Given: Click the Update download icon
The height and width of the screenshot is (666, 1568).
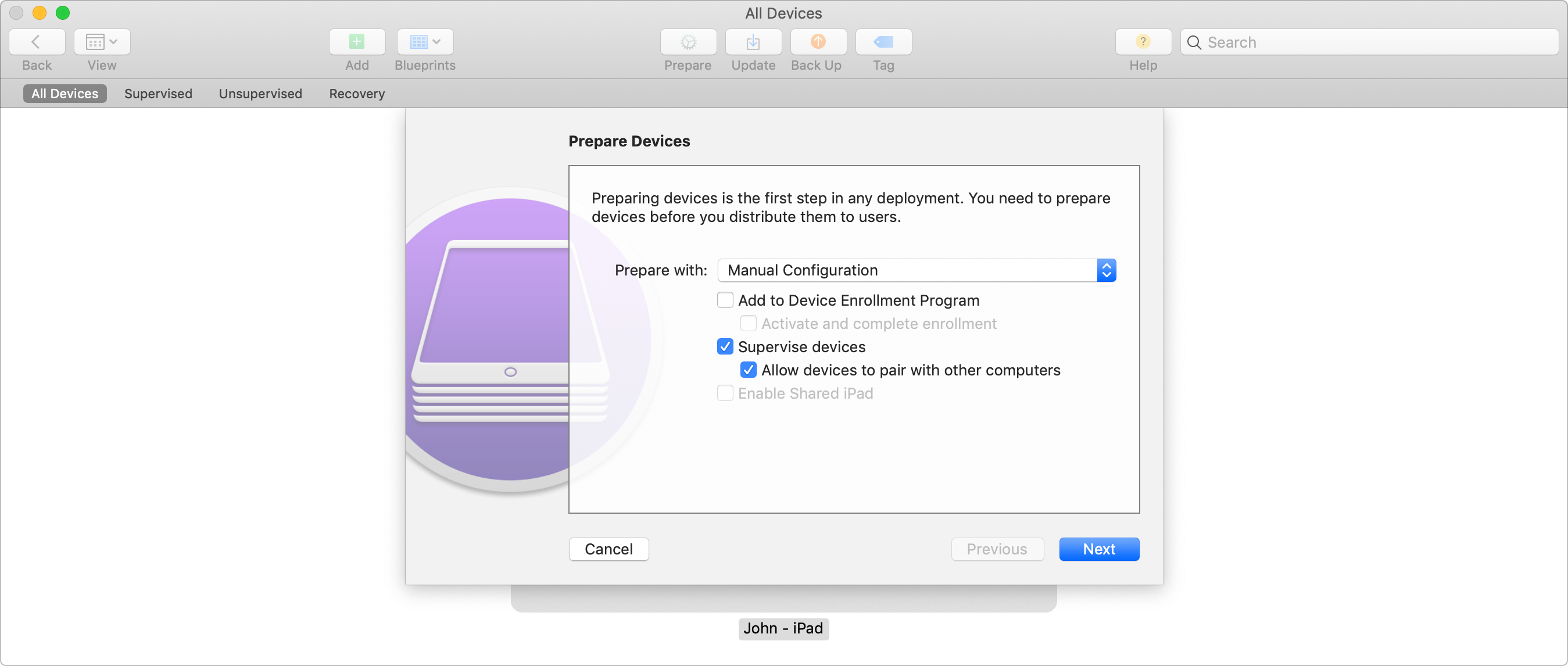Looking at the screenshot, I should tap(753, 42).
